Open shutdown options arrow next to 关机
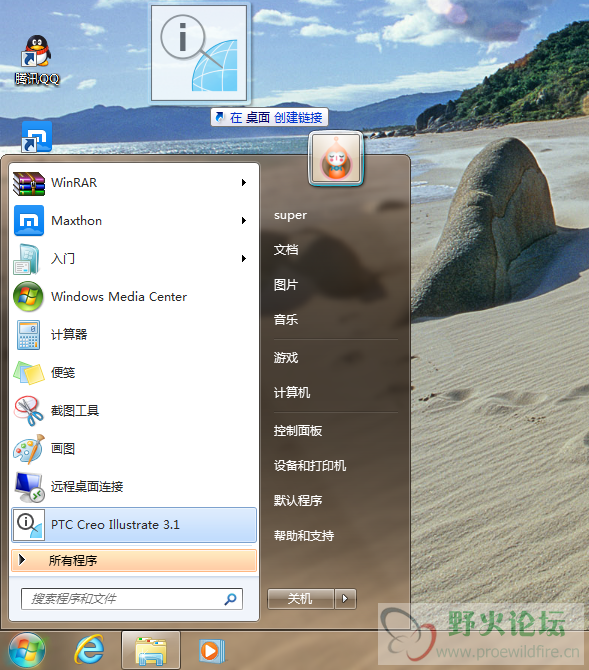Viewport: 589px width, 670px height. [345, 599]
